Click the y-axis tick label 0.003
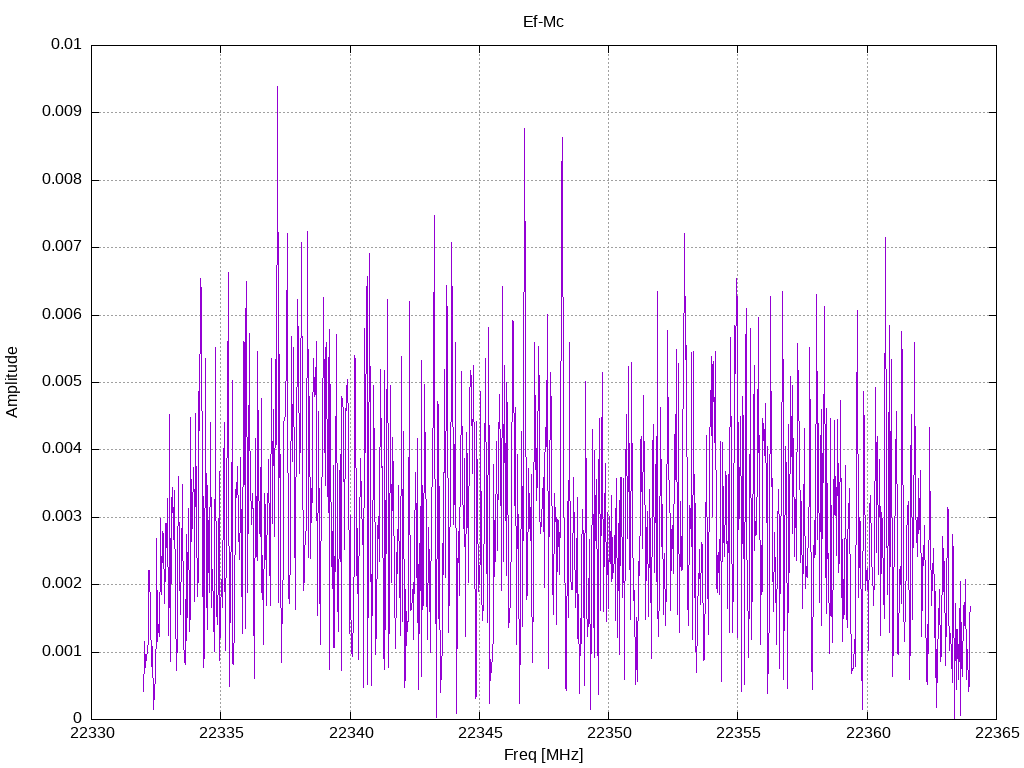This screenshot has width=1024, height=768. click(62, 517)
